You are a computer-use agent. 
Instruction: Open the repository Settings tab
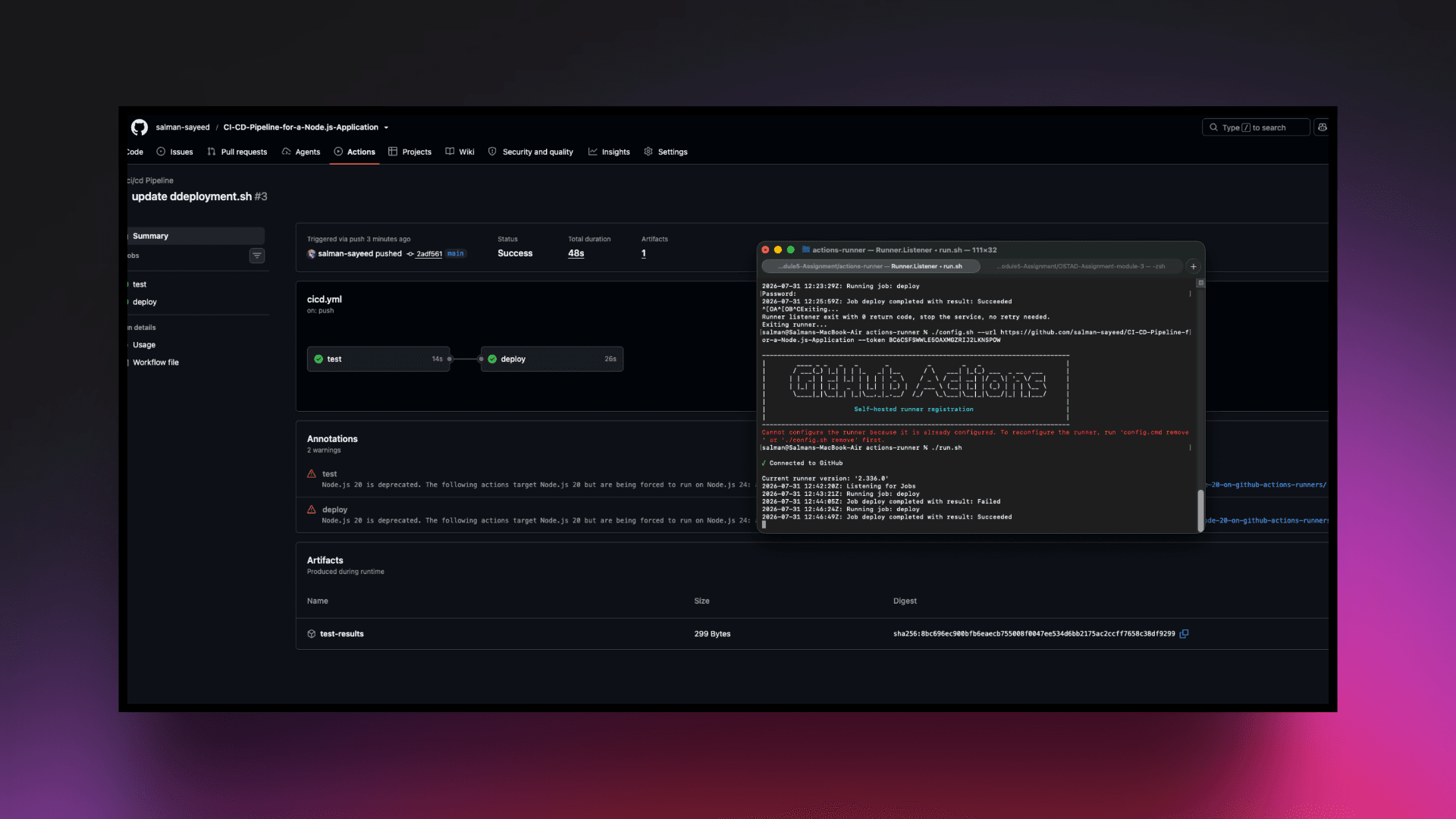666,152
